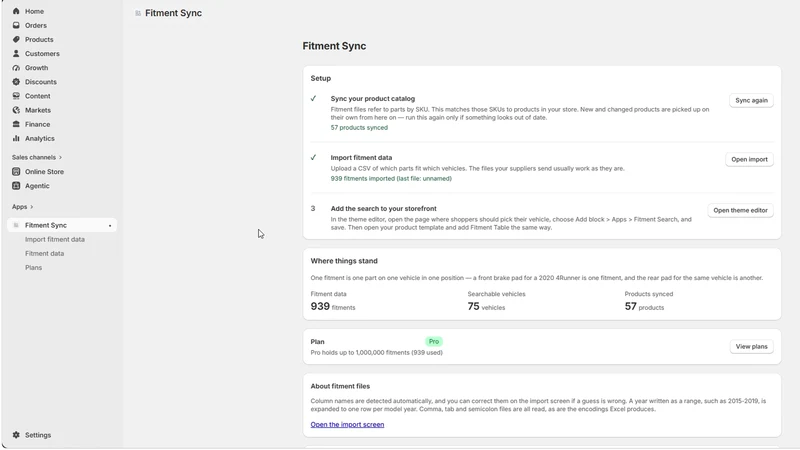Click the Products tag icon
The height and width of the screenshot is (450, 800).
coord(16,39)
